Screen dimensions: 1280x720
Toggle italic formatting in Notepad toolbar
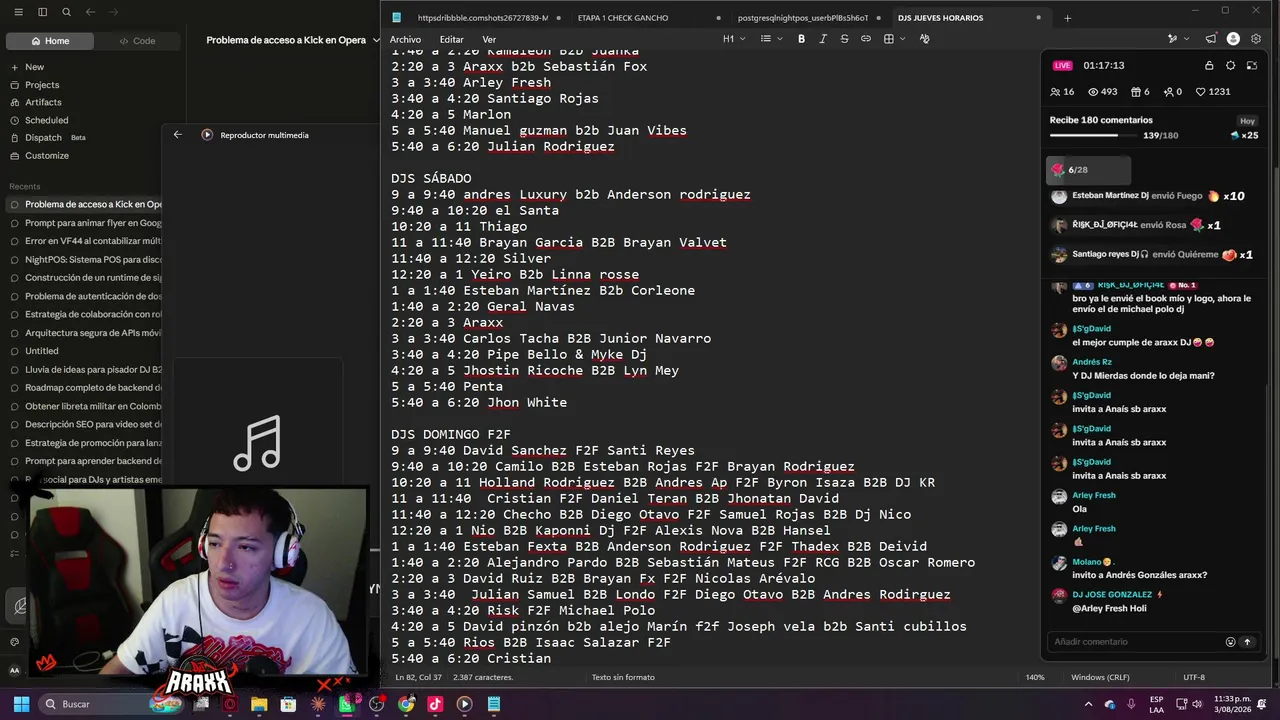[x=823, y=39]
